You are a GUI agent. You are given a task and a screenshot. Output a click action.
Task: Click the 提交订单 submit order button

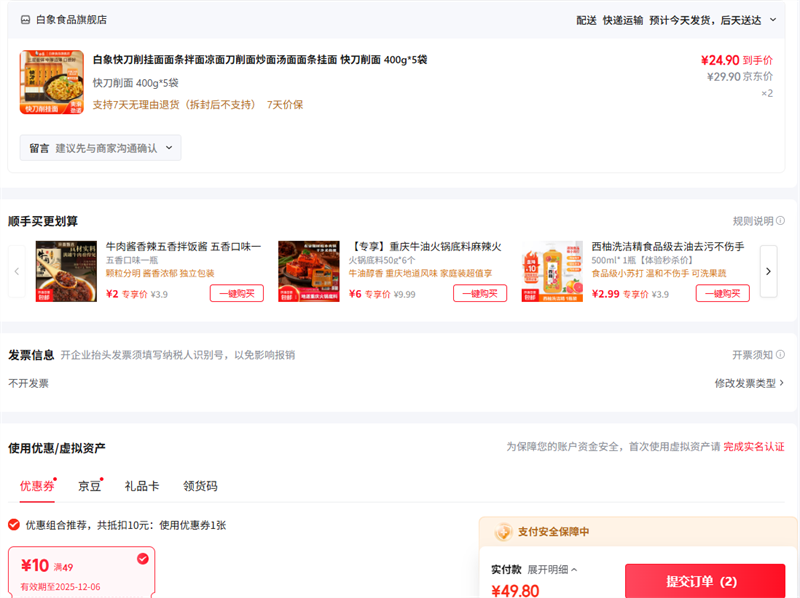[x=706, y=580]
